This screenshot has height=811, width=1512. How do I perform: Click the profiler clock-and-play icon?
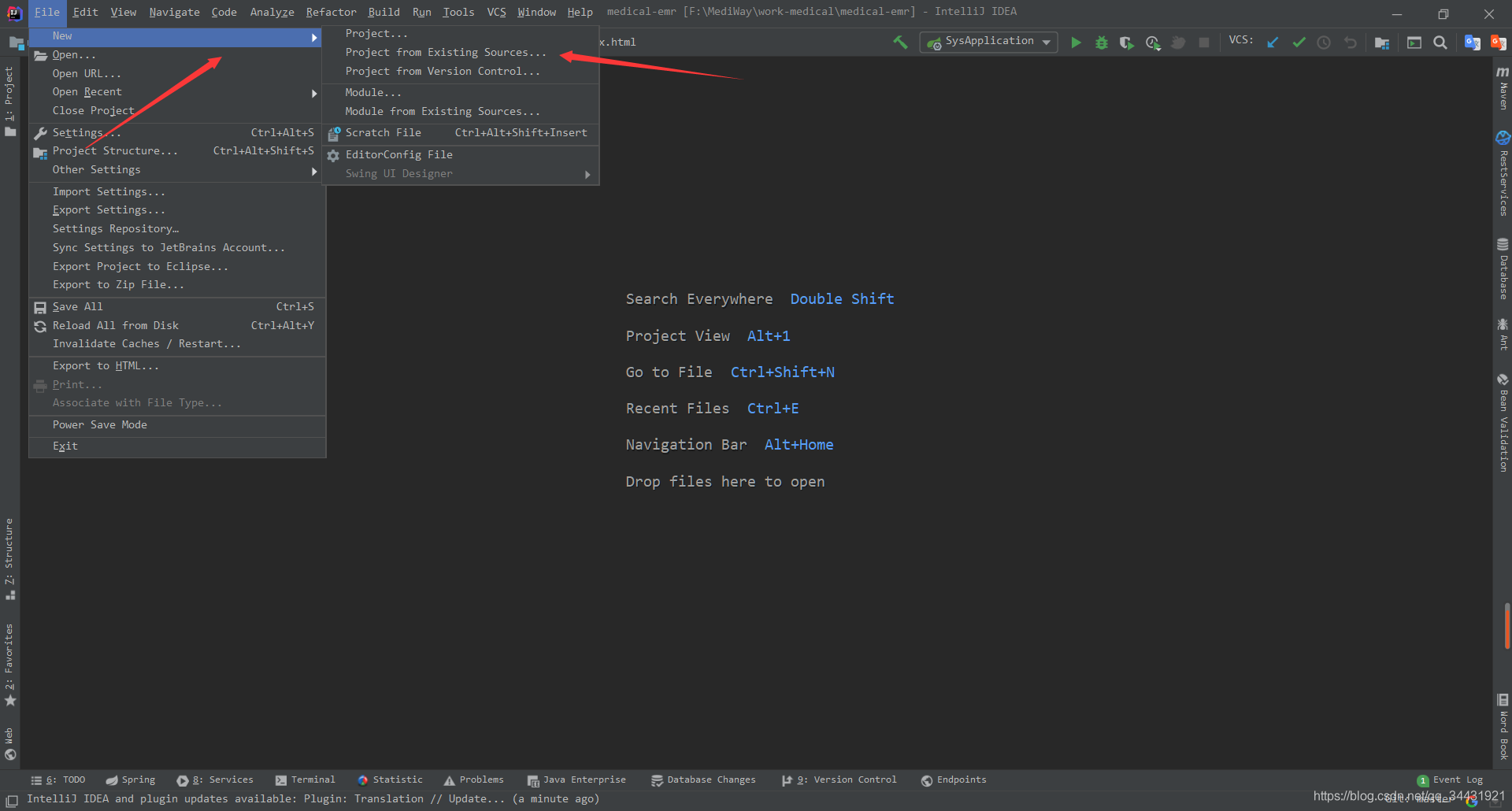pos(1153,43)
